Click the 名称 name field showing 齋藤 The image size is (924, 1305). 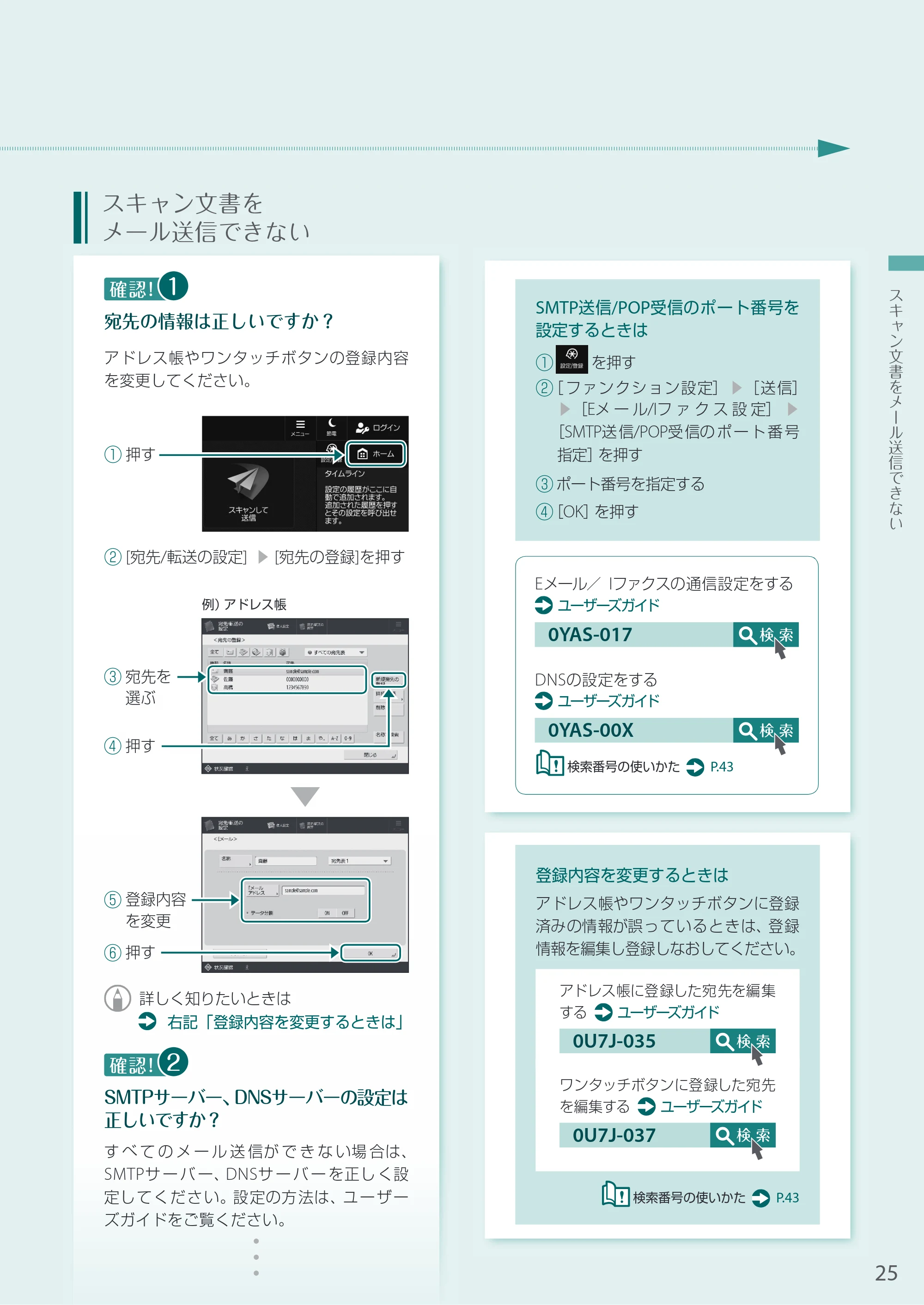point(286,861)
